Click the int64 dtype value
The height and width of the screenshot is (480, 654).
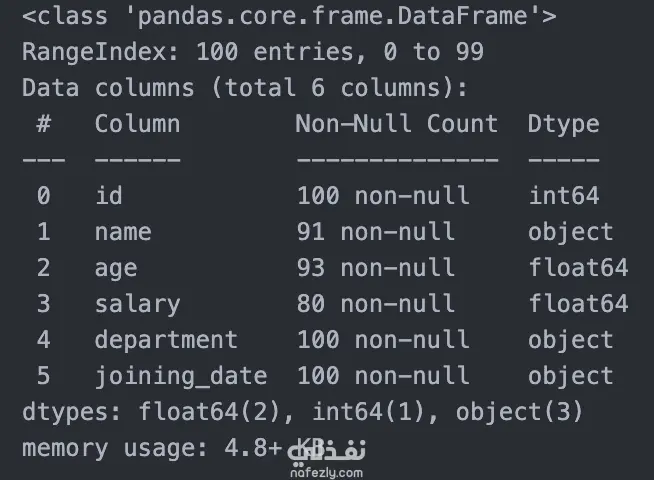coord(564,196)
